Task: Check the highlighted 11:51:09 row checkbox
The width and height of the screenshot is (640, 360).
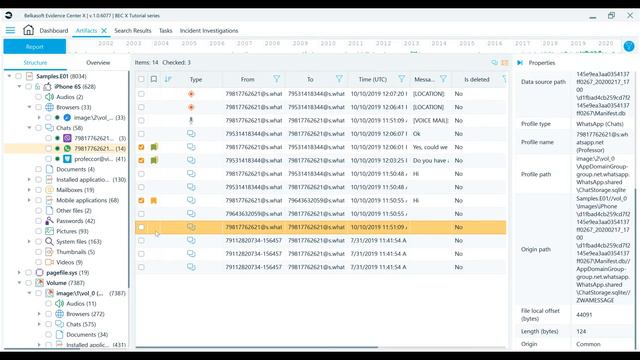Action: (x=141, y=227)
